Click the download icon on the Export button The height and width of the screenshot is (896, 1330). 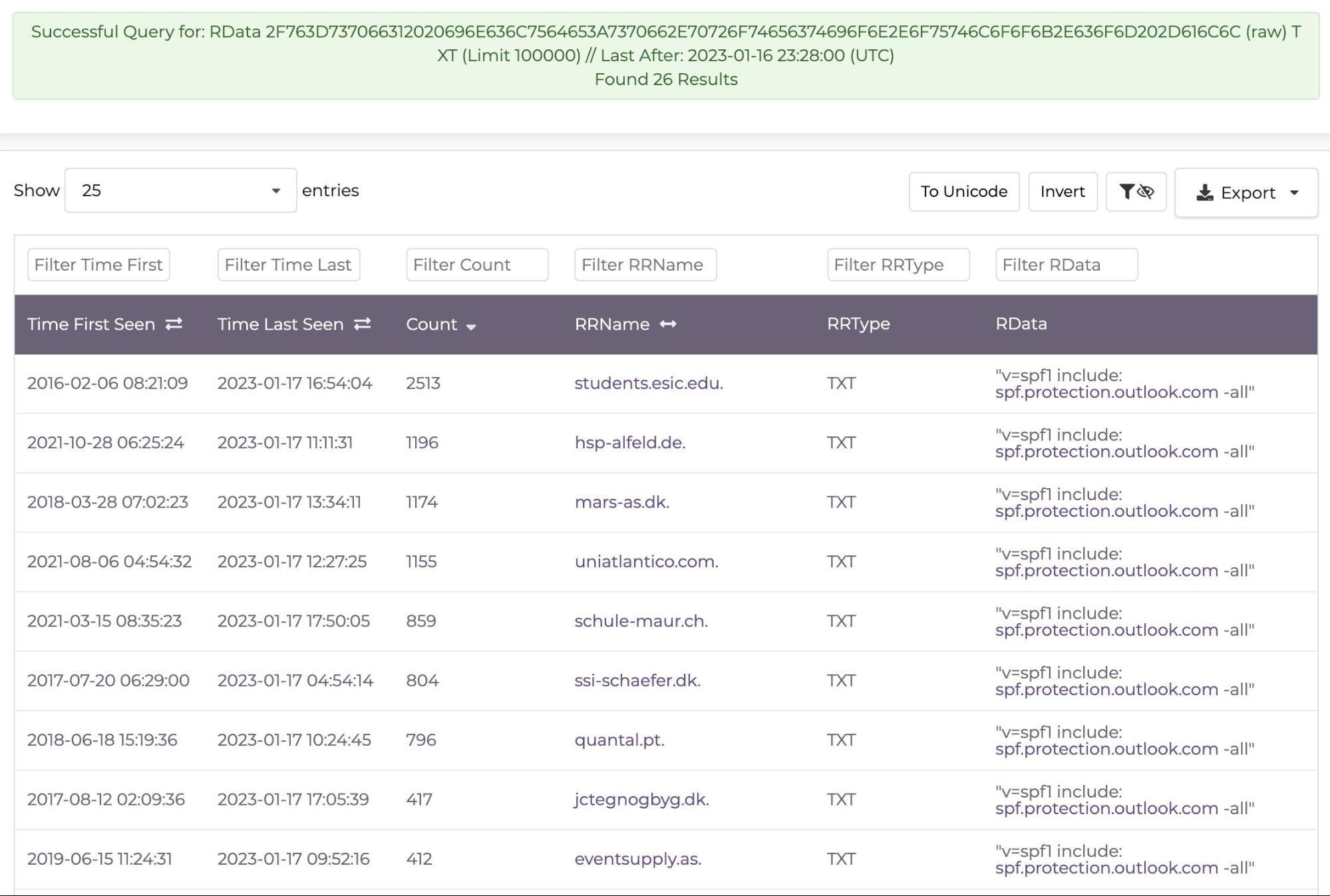[x=1206, y=192]
